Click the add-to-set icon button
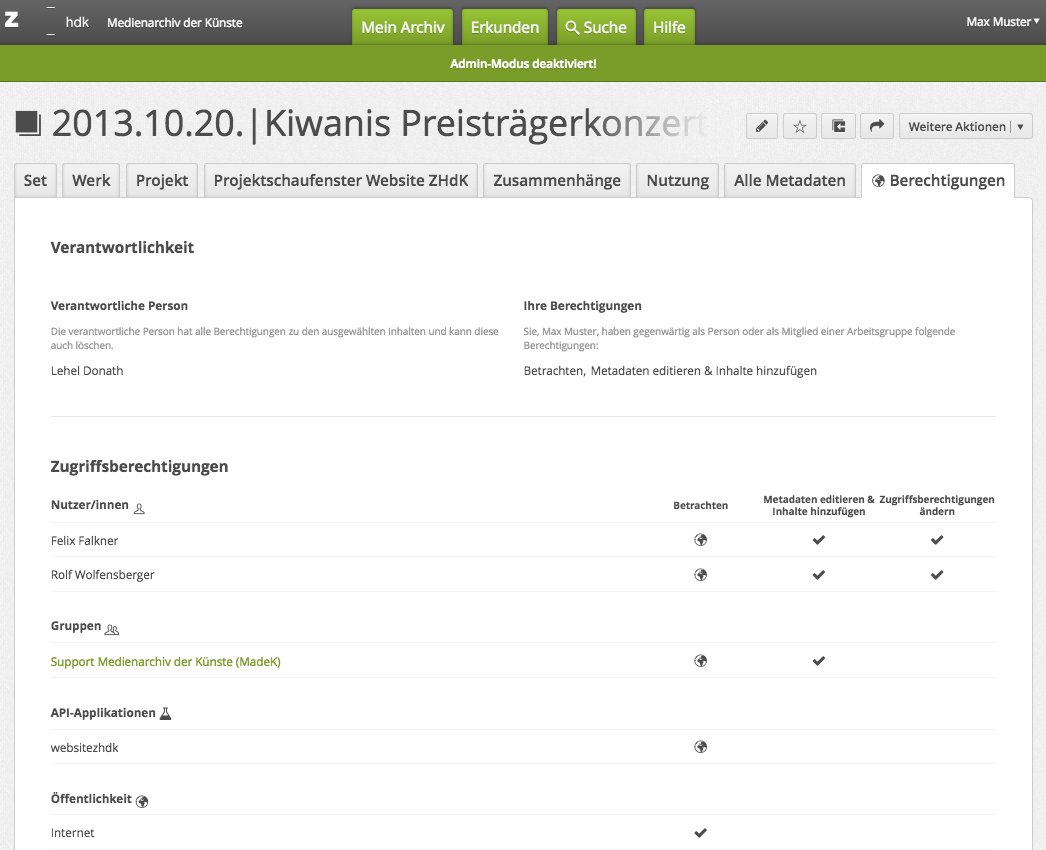Viewport: 1046px width, 850px height. click(838, 127)
